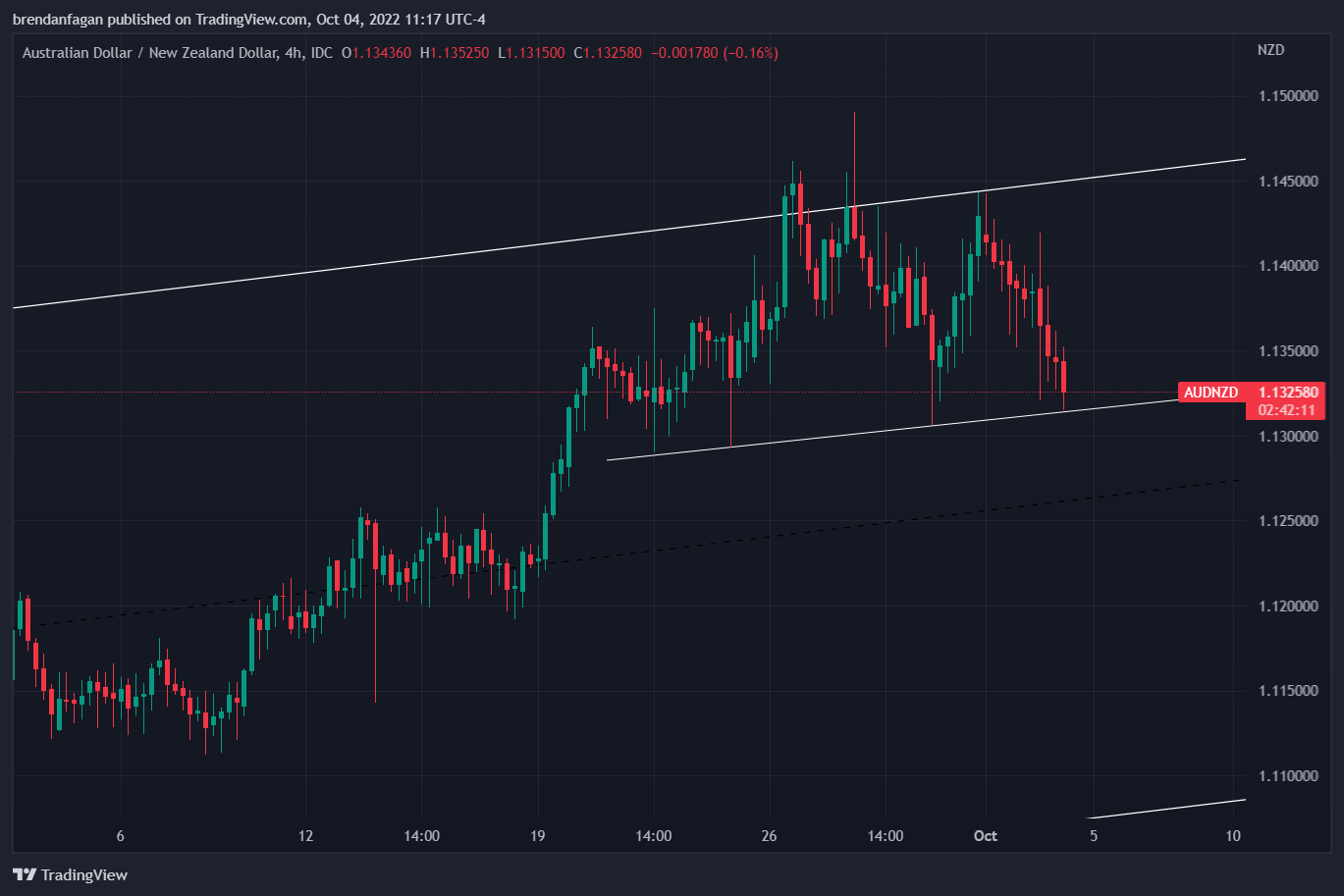Screen dimensions: 1344x896
Task: Click the 1.125000 price axis label
Action: pyautogui.click(x=1288, y=521)
